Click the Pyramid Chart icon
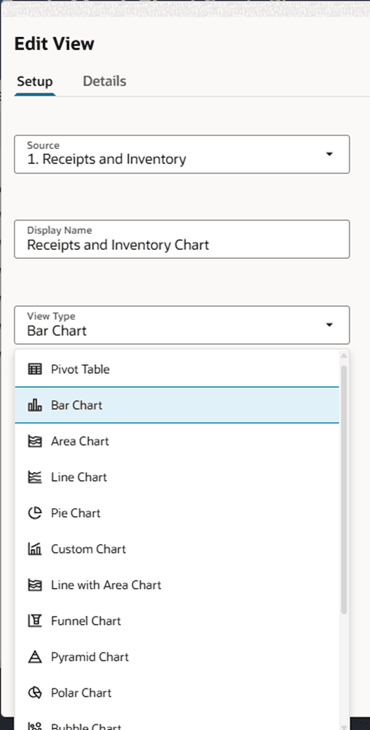 [x=35, y=657]
